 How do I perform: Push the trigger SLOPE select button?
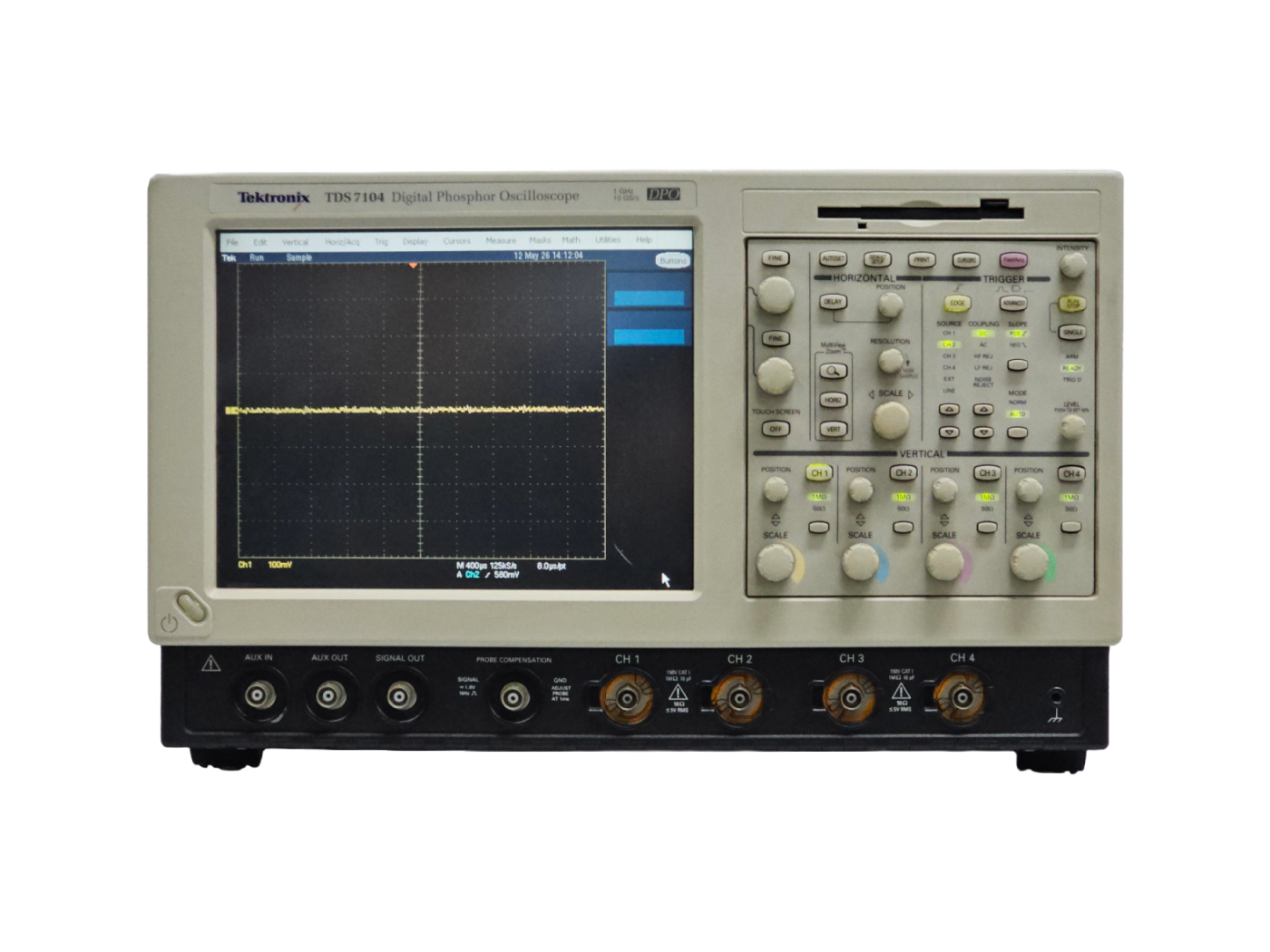1018,364
